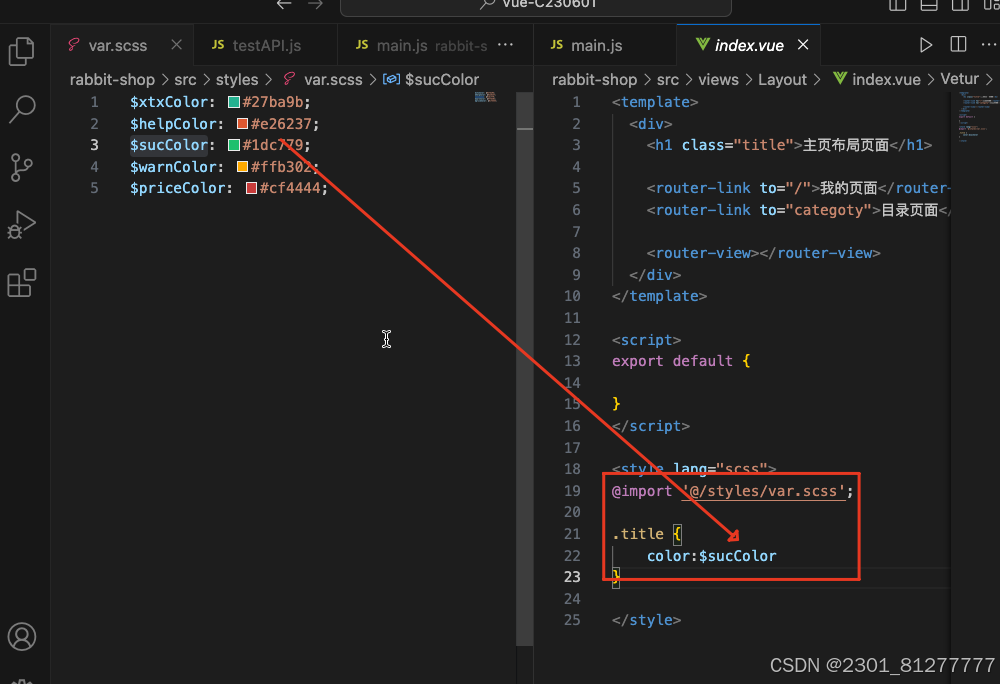Click rabbit-shop in left breadcrumb

[112, 80]
